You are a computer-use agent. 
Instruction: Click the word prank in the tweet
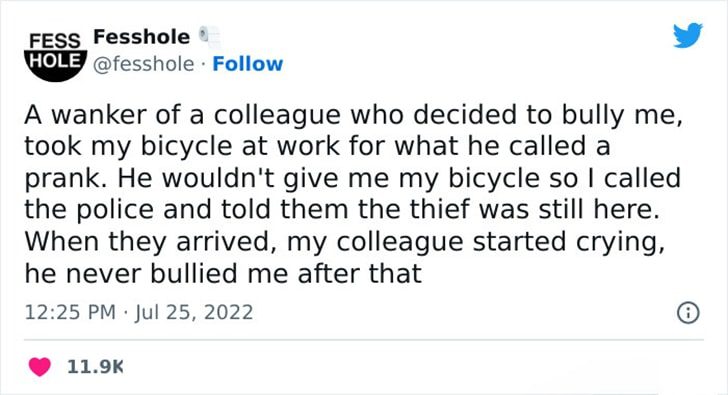(x=62, y=180)
